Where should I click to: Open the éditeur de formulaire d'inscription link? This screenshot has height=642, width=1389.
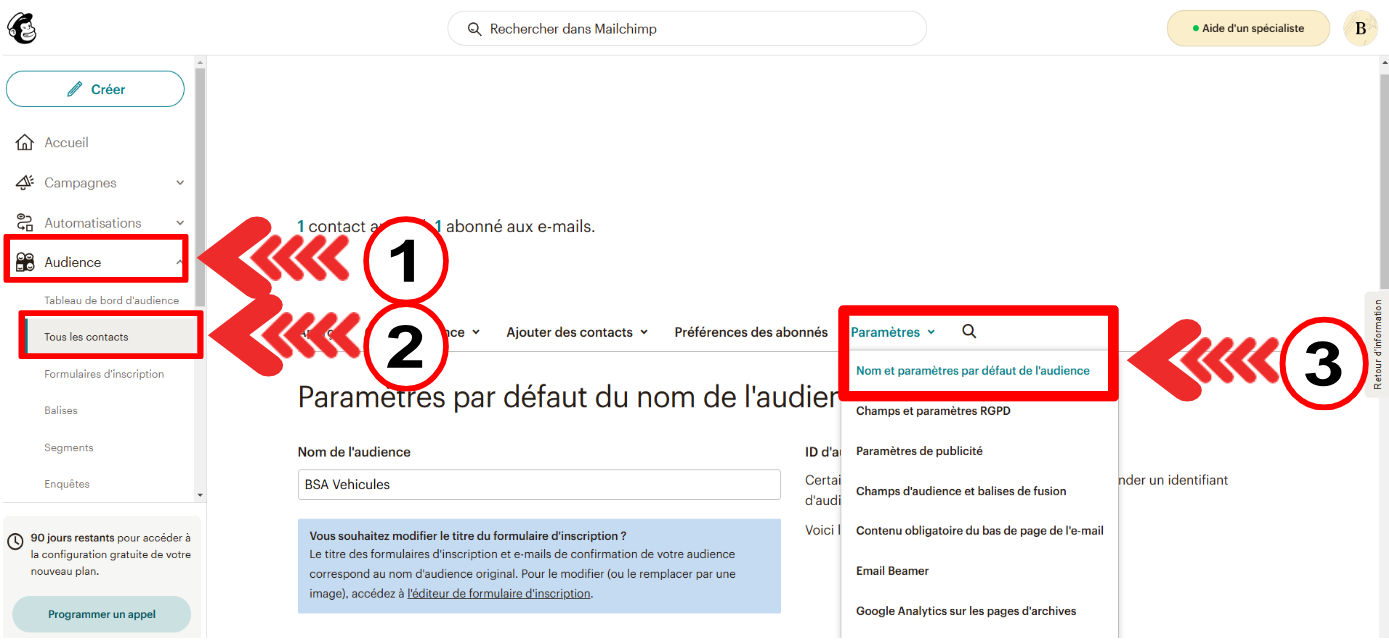click(x=499, y=593)
